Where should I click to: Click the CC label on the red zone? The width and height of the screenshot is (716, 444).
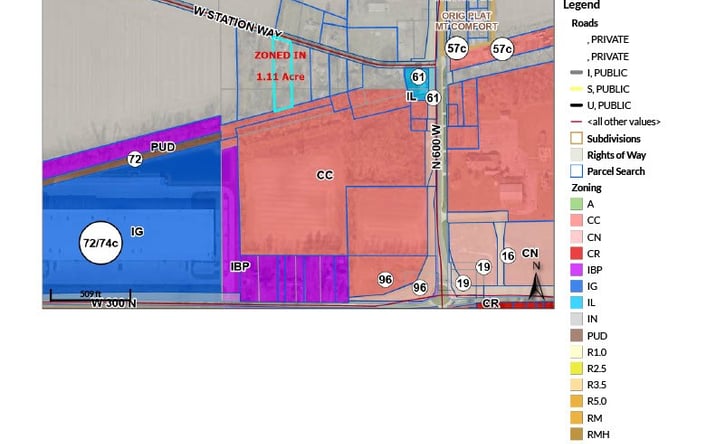pos(325,175)
